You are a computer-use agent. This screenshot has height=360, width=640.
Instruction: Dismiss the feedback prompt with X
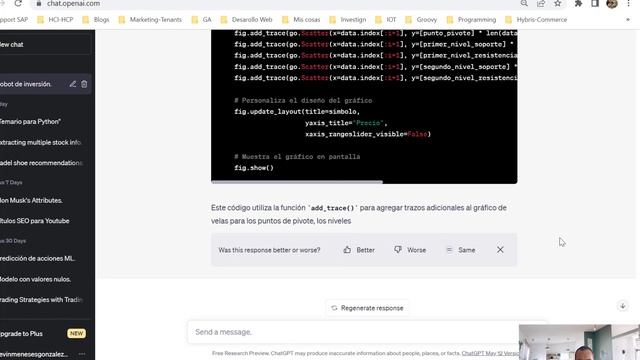500,250
